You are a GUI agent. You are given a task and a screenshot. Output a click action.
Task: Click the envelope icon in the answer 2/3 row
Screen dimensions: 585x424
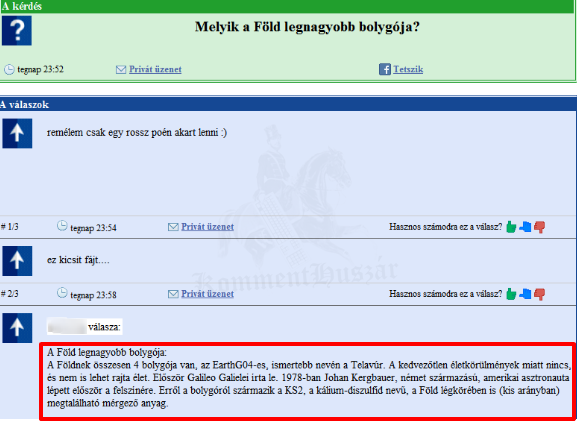pyautogui.click(x=173, y=294)
